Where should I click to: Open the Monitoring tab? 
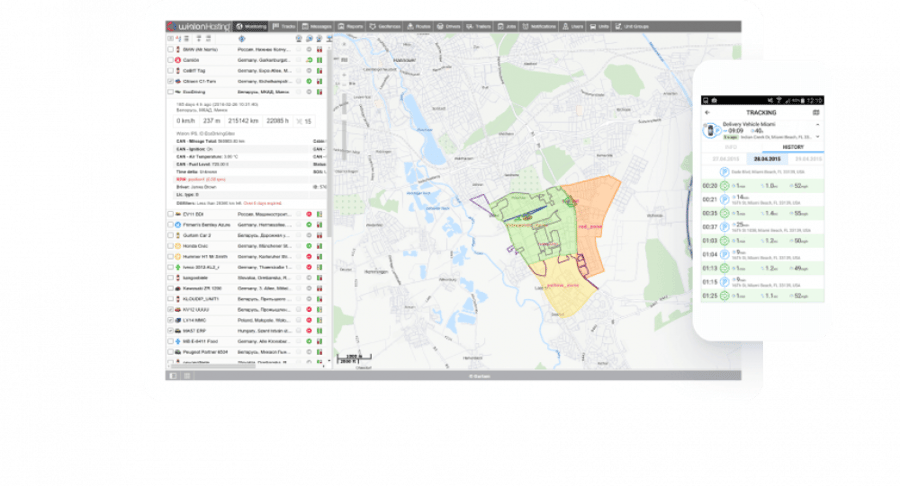(251, 26)
